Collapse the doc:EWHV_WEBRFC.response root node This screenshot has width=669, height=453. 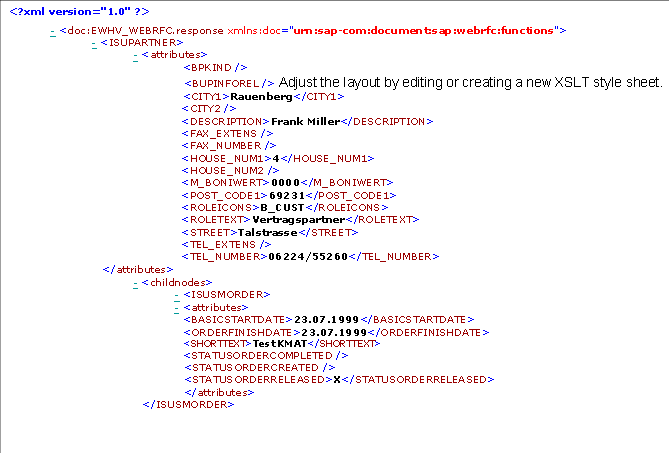(x=52, y=31)
